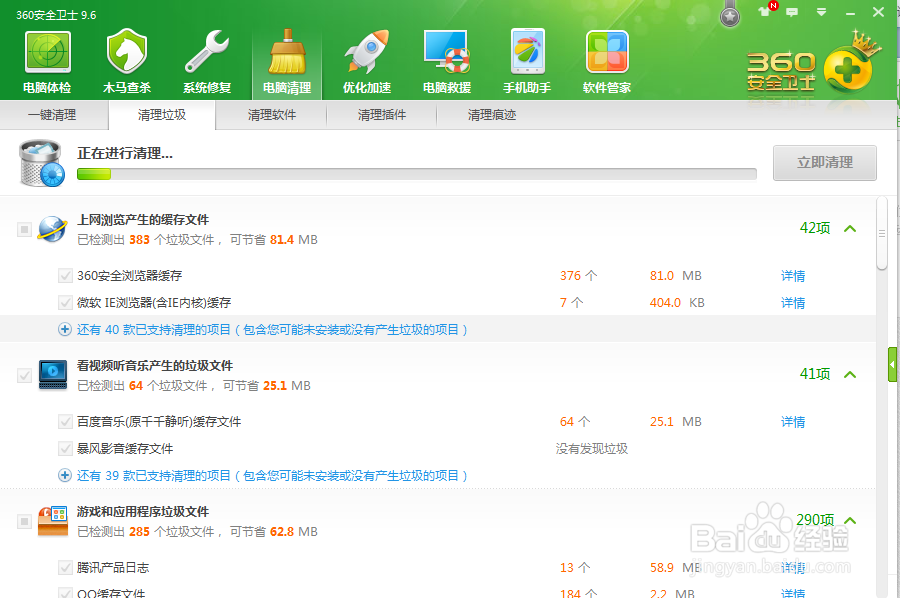Click 正在进行清理... status text

[125, 153]
